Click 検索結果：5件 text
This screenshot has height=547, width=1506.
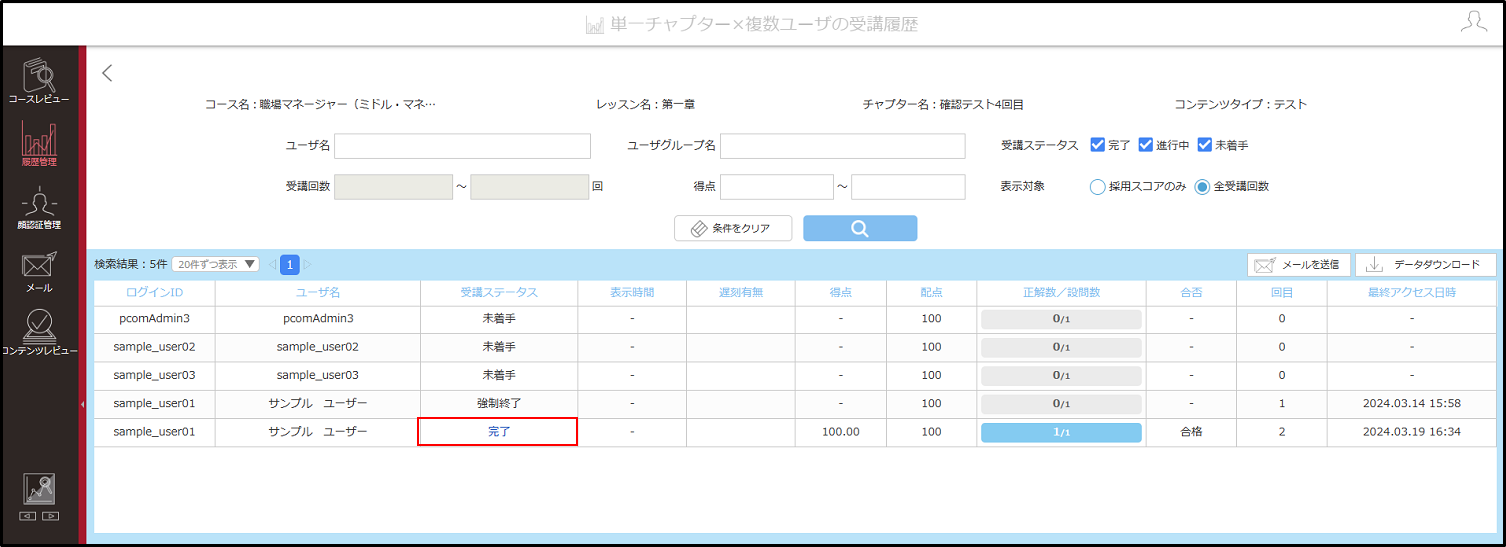click(x=129, y=264)
